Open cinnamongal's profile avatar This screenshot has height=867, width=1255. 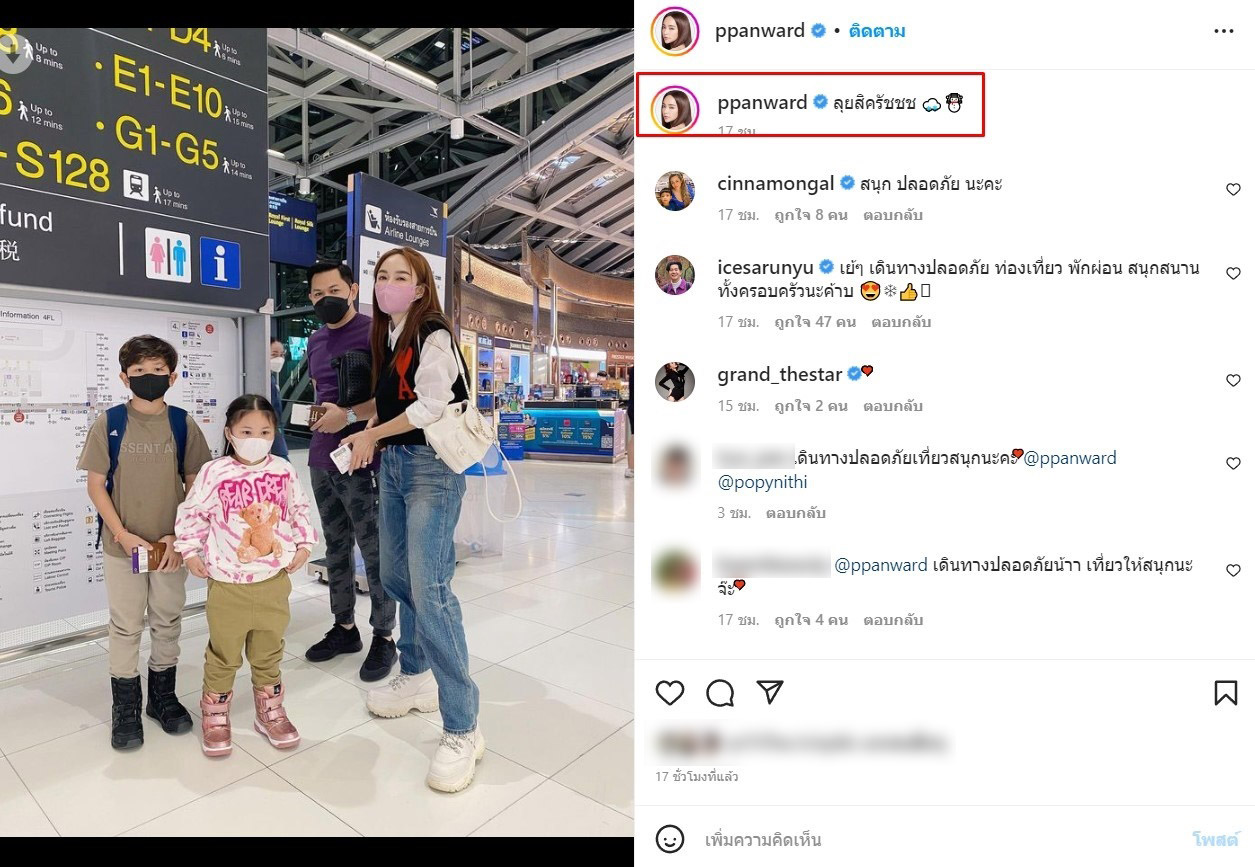tap(675, 191)
